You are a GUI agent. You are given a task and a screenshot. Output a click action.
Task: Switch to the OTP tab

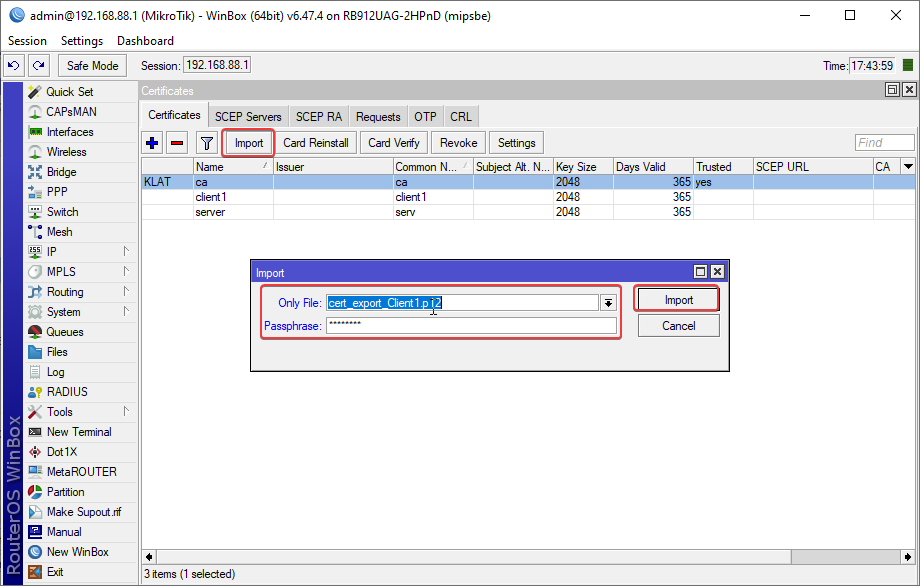tap(425, 116)
